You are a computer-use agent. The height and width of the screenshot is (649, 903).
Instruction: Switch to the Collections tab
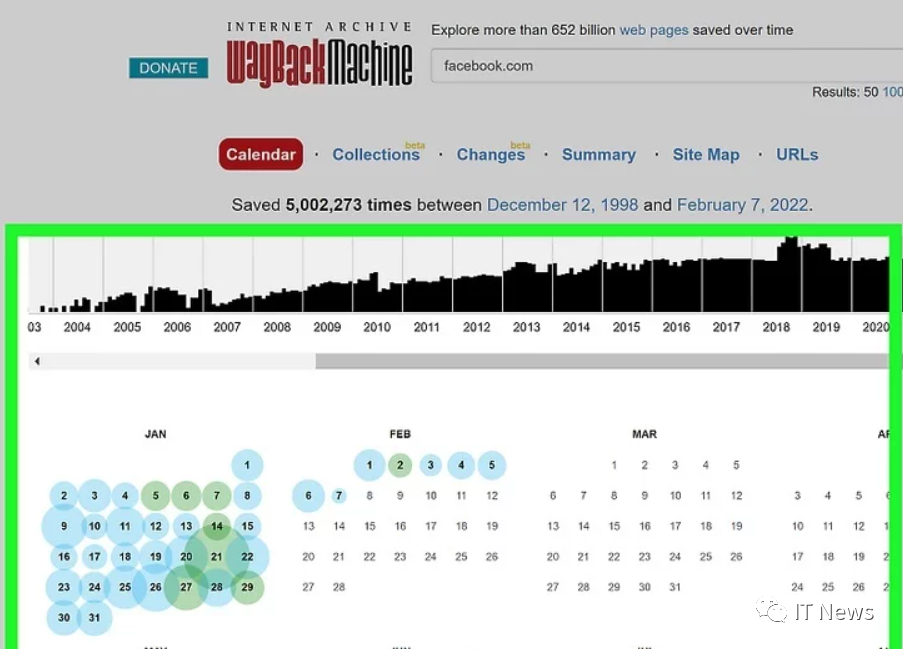[x=376, y=154]
